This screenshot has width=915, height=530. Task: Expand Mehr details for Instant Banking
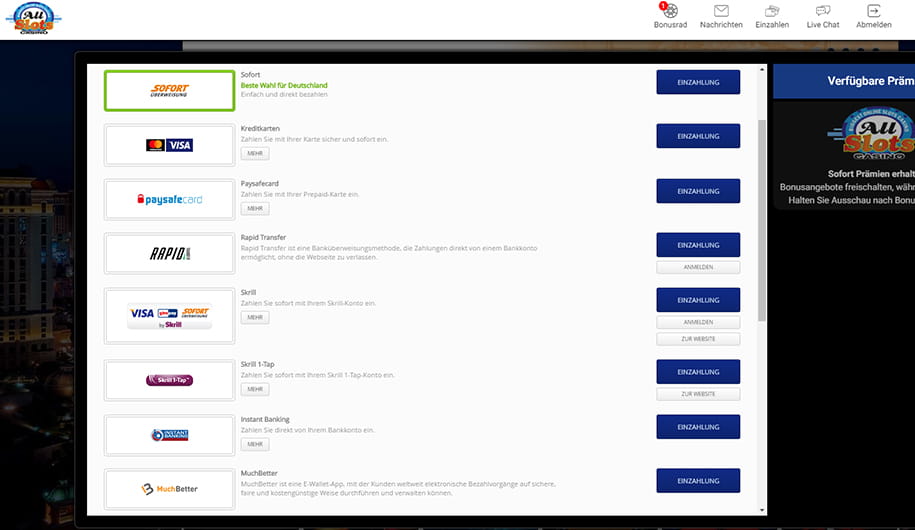[255, 444]
